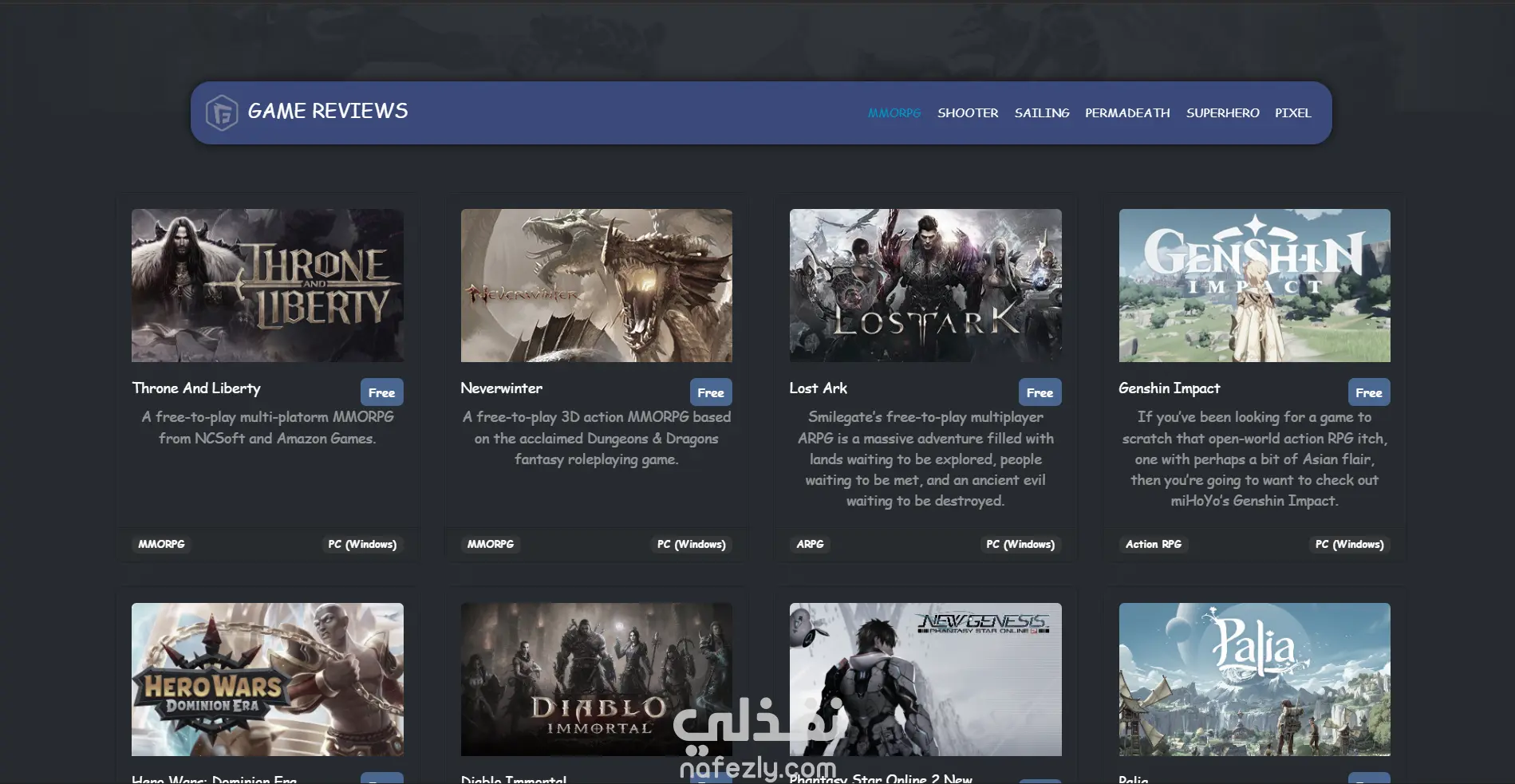Click PC (Windows) tag on Throne And Liberty

click(x=362, y=544)
